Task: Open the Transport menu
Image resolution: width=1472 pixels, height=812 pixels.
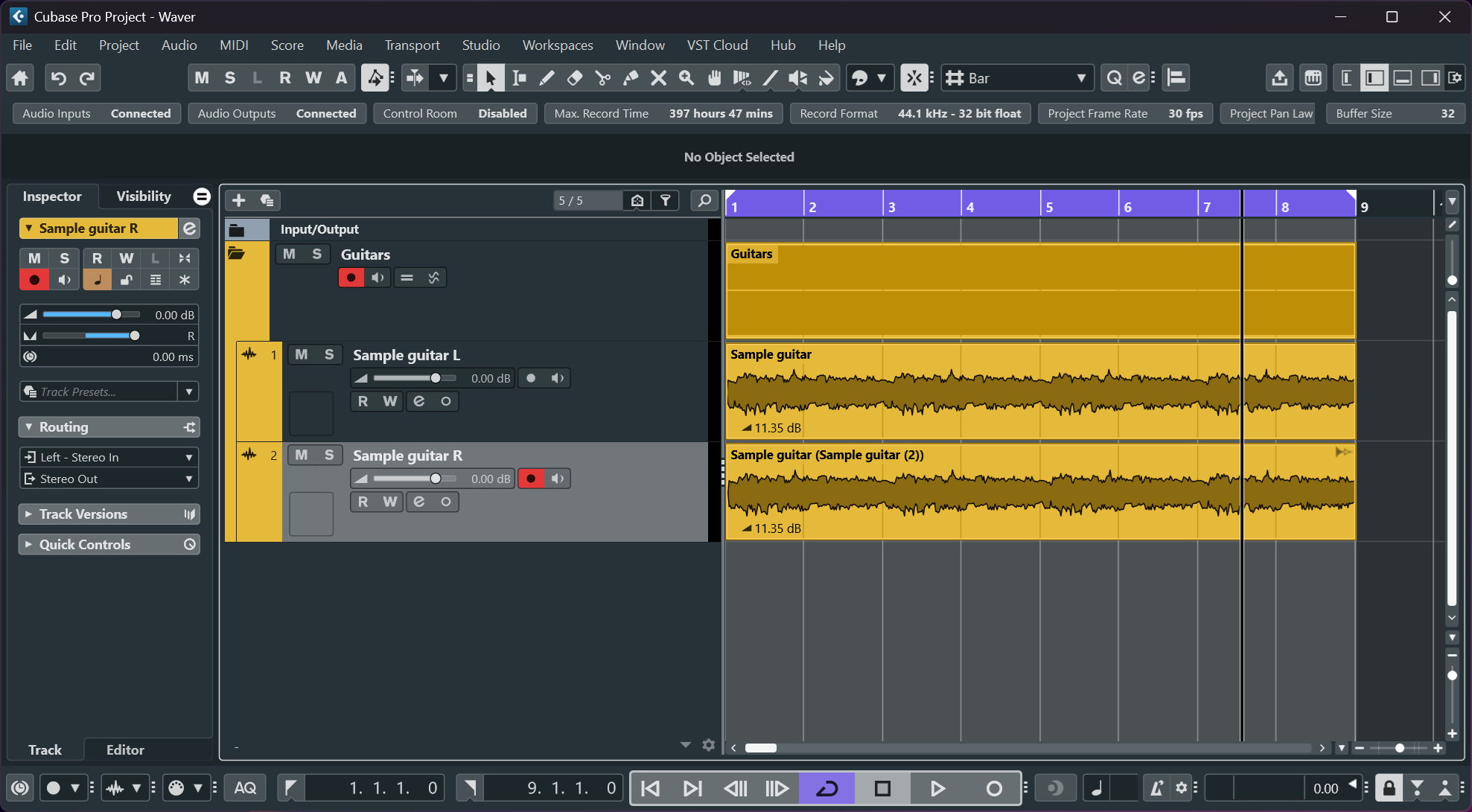Action: point(412,45)
